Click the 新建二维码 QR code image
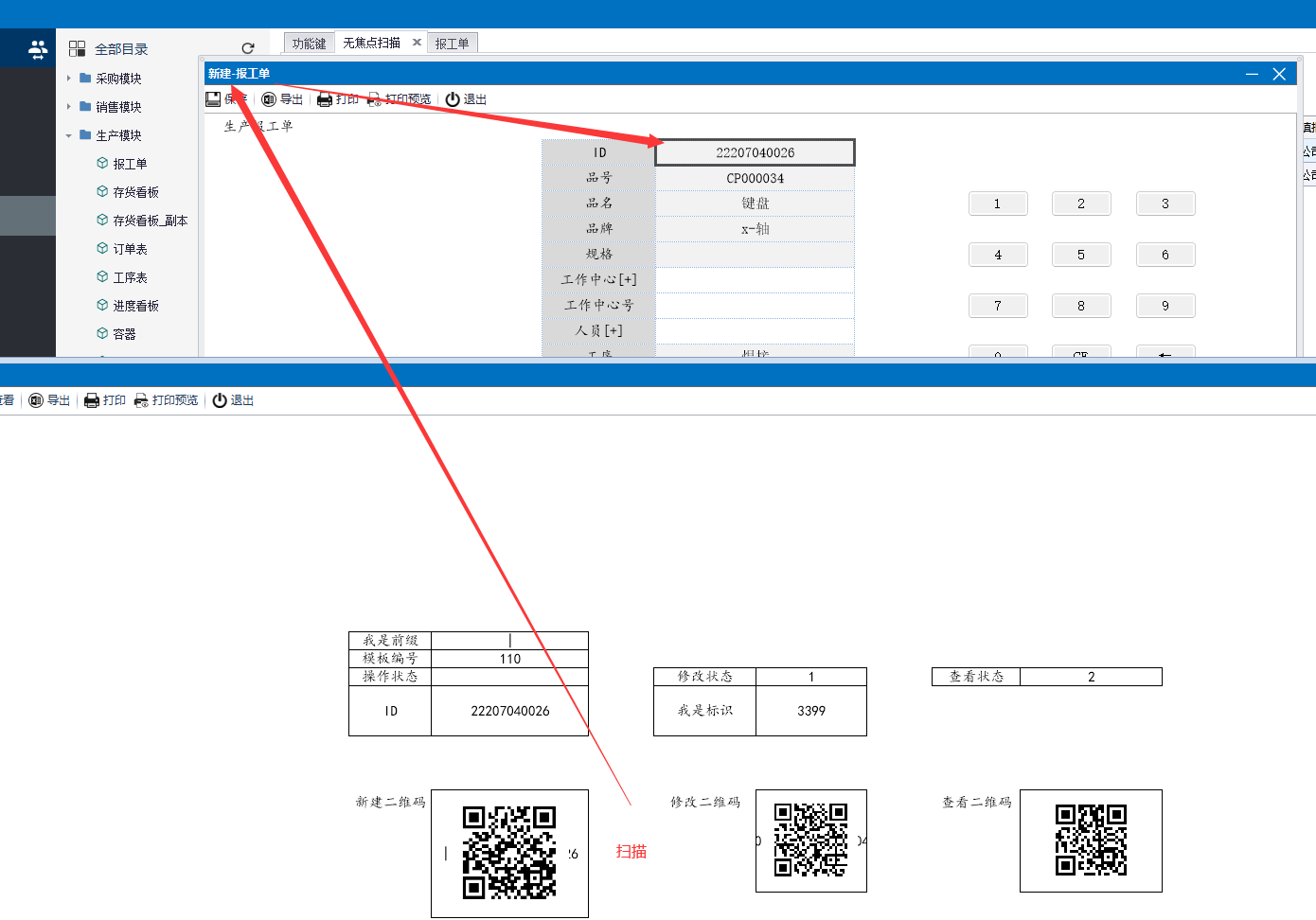Image resolution: width=1316 pixels, height=920 pixels. point(509,852)
